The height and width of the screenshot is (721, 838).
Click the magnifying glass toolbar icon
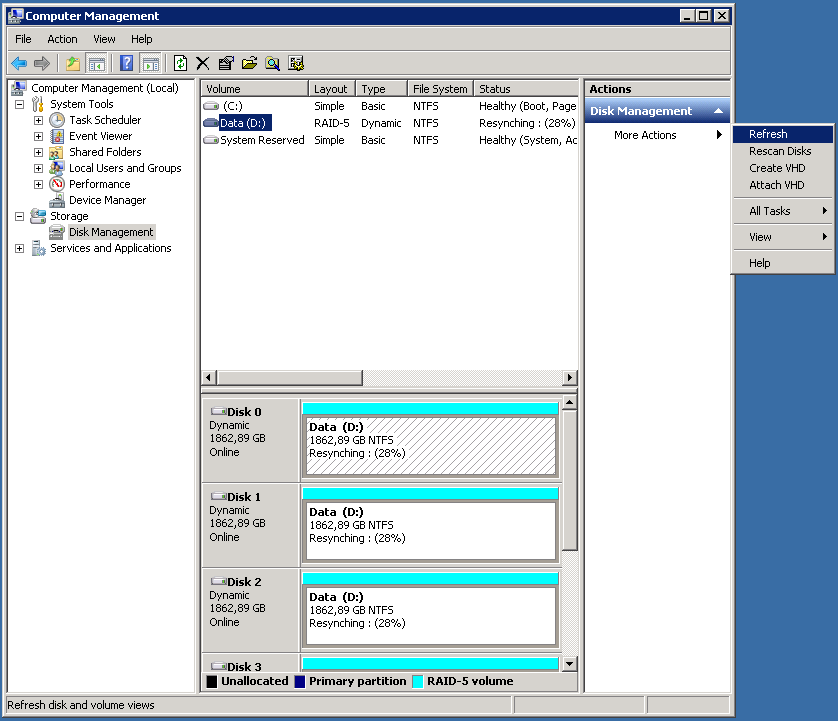click(x=272, y=63)
